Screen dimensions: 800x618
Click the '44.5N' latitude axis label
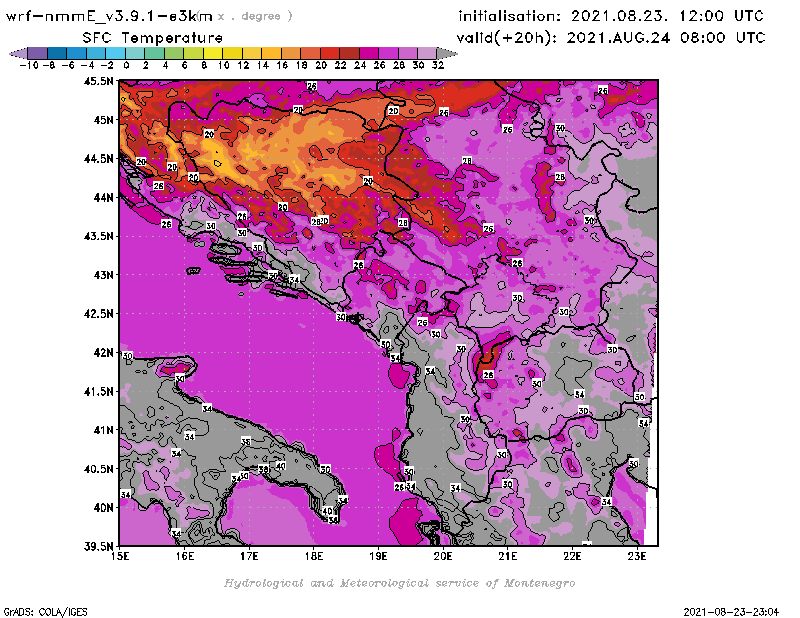(x=98, y=159)
